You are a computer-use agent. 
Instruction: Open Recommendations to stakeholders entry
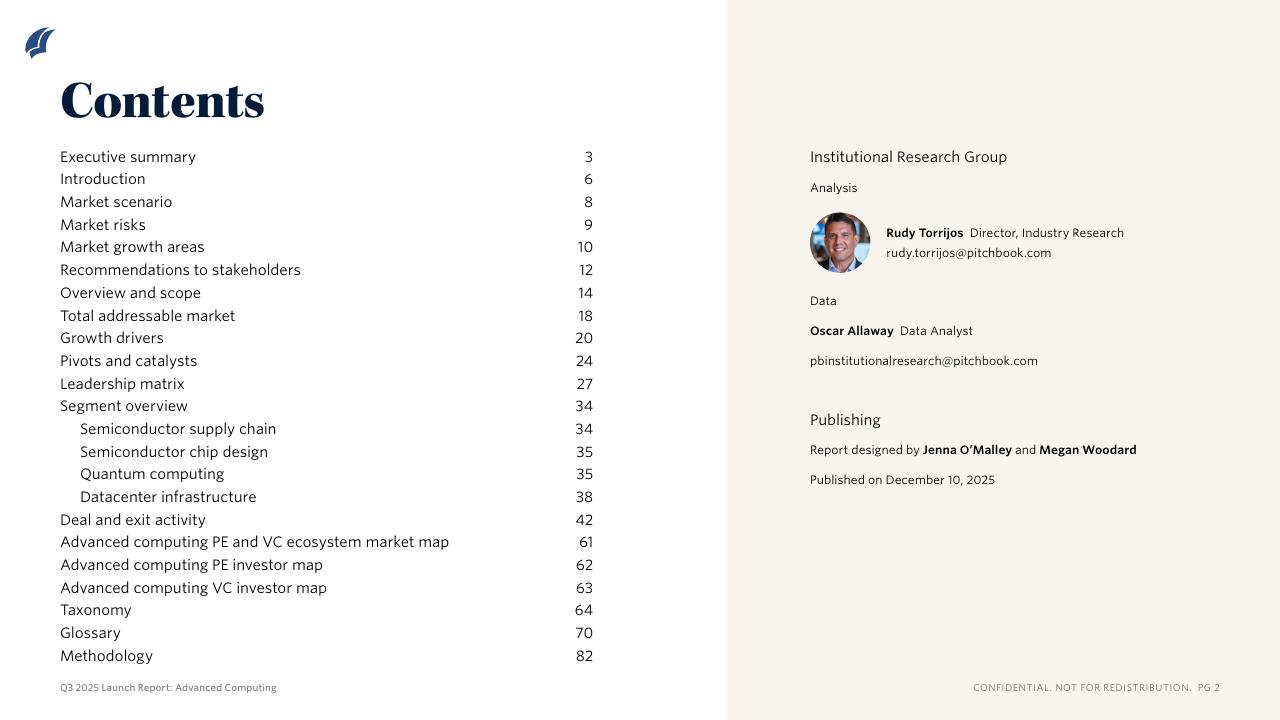(x=180, y=270)
